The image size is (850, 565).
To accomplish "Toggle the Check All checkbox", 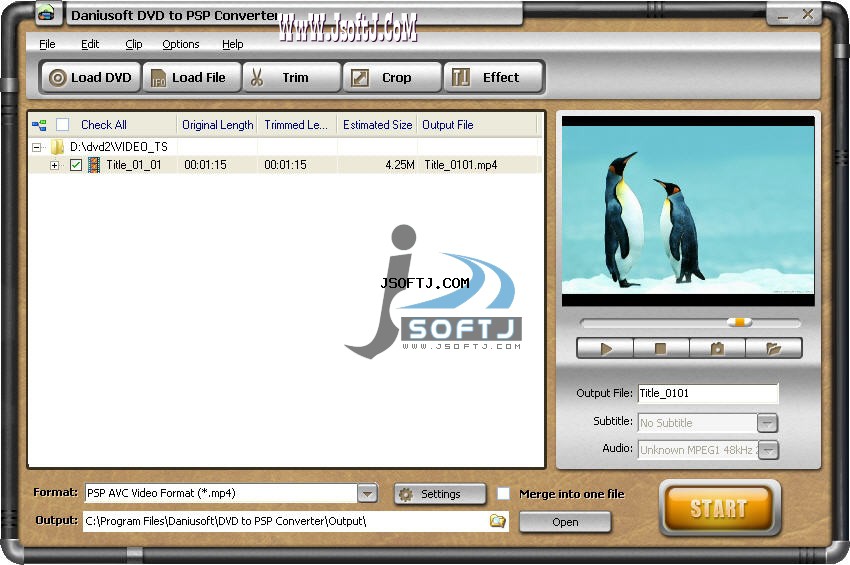I will click(63, 125).
